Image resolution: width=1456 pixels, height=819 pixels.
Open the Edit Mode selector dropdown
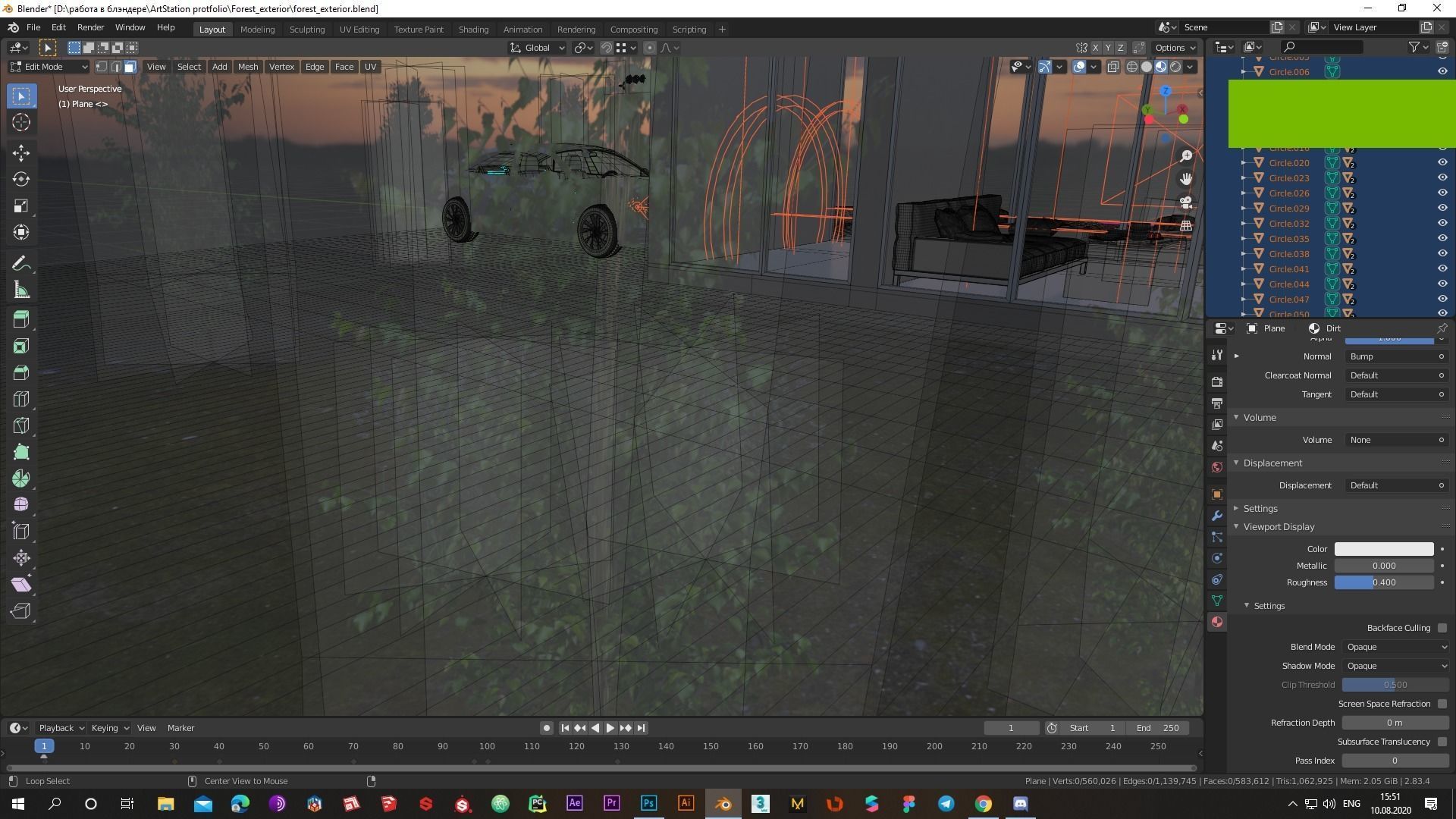point(49,67)
